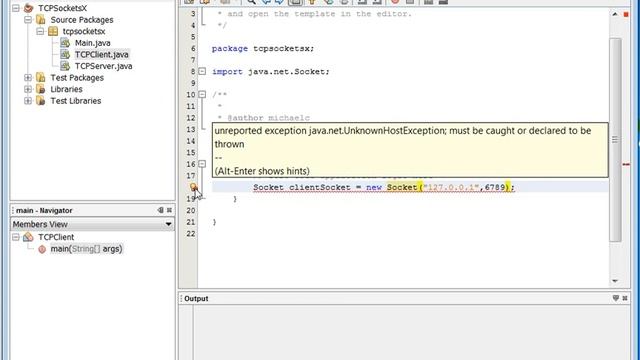Click the port number 6789

495,187
